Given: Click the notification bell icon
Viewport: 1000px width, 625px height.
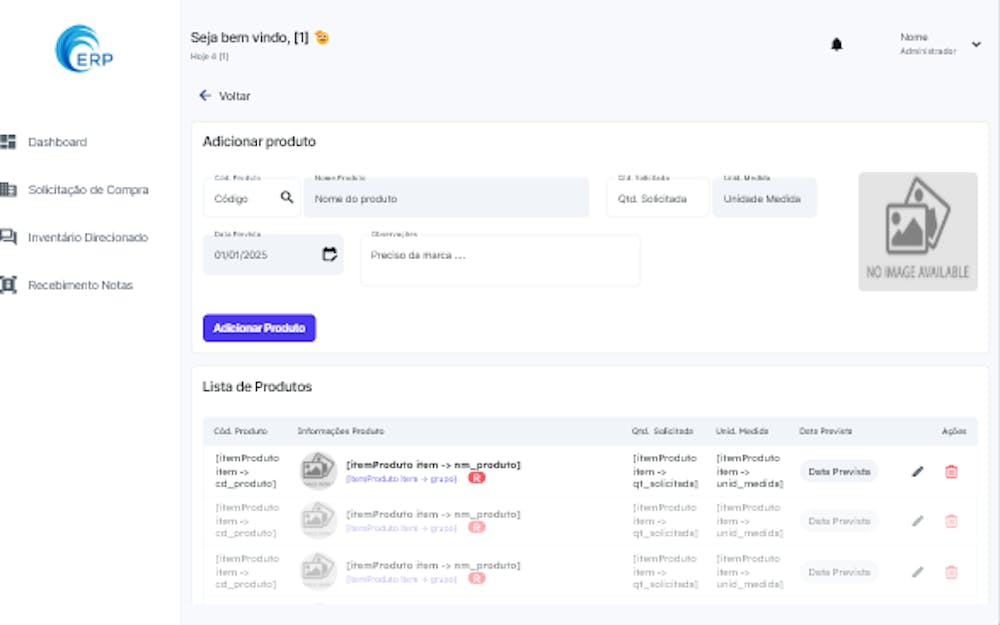Looking at the screenshot, I should click(837, 45).
